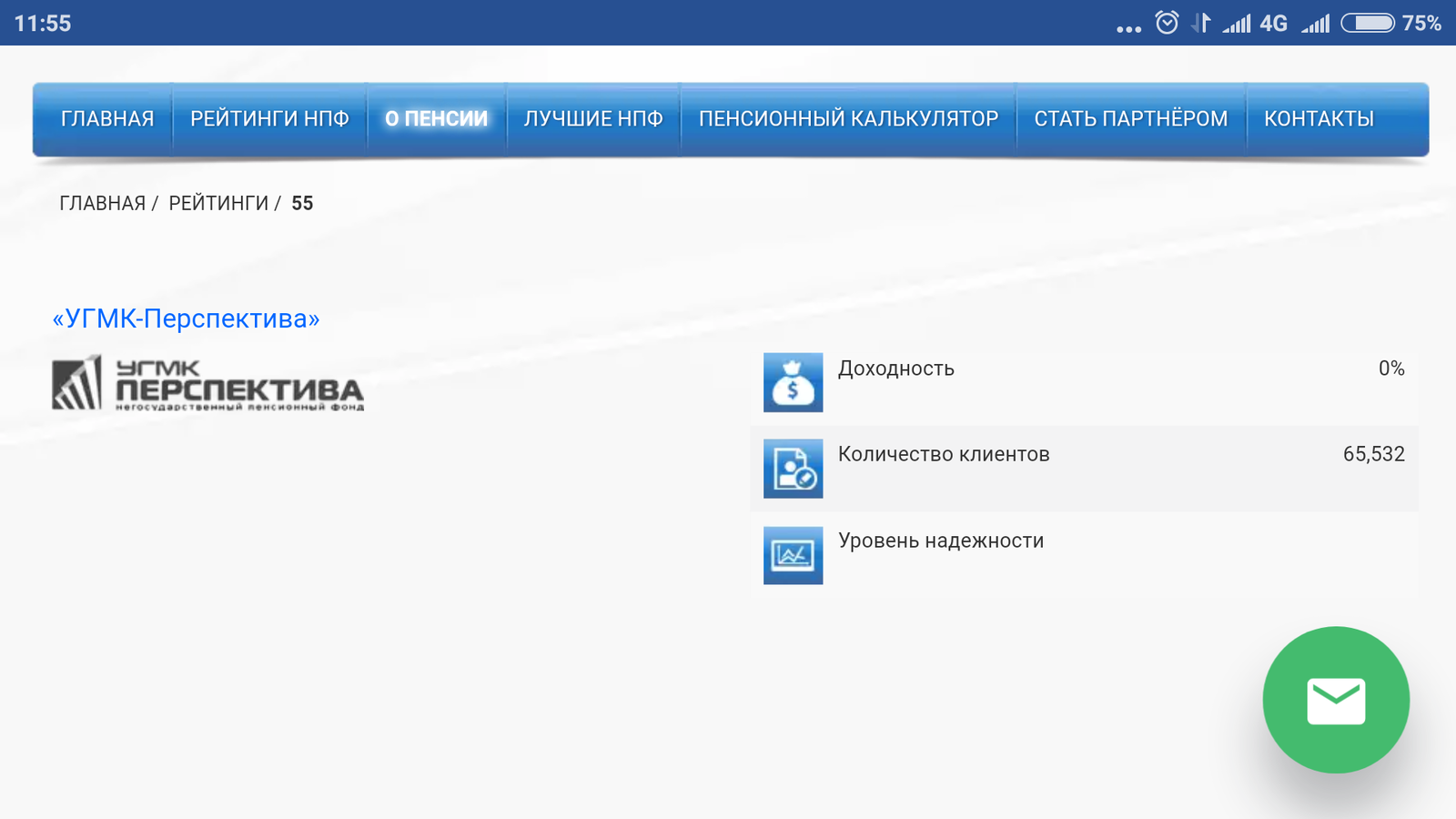1456x819 pixels.
Task: Open «УГМК-Перспектива» title link
Action: 186,318
